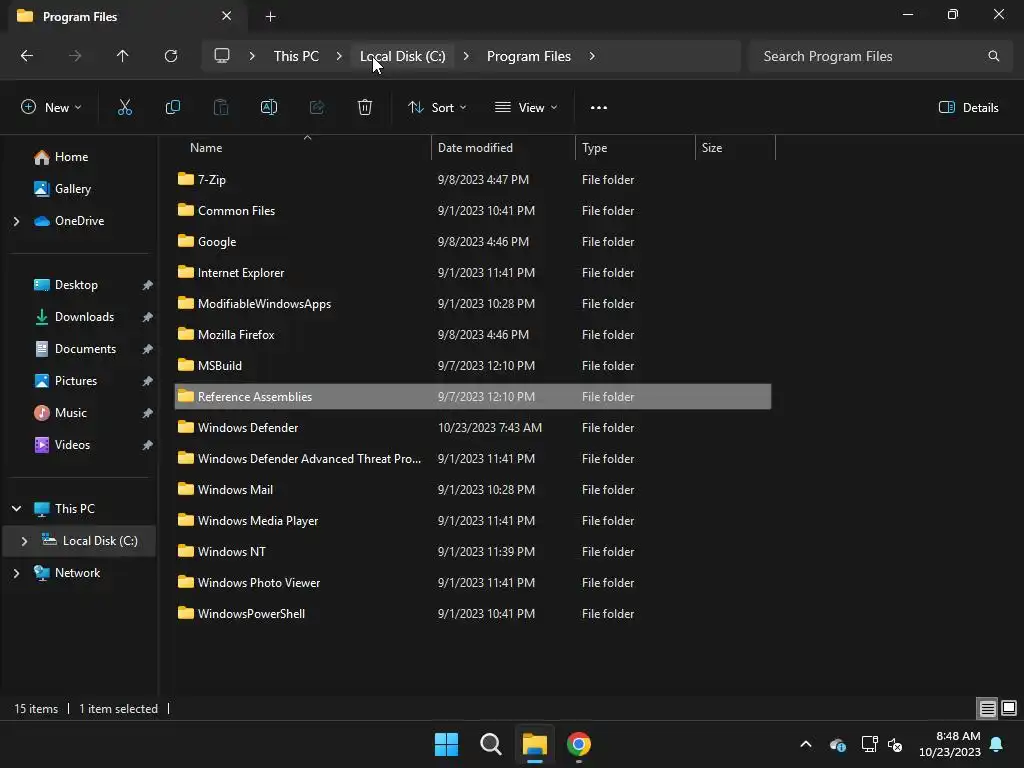Open Downloads quick access folder
Viewport: 1024px width, 768px height.
point(84,317)
